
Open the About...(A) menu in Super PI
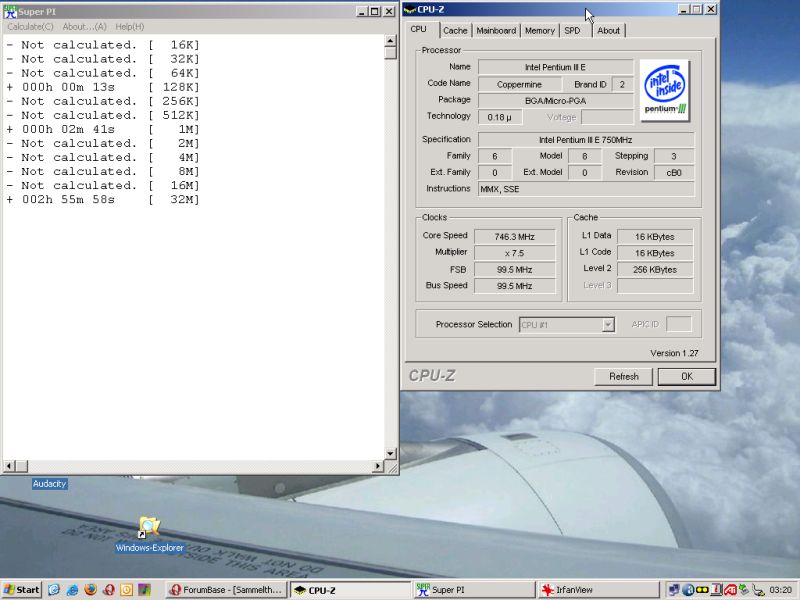click(x=85, y=27)
